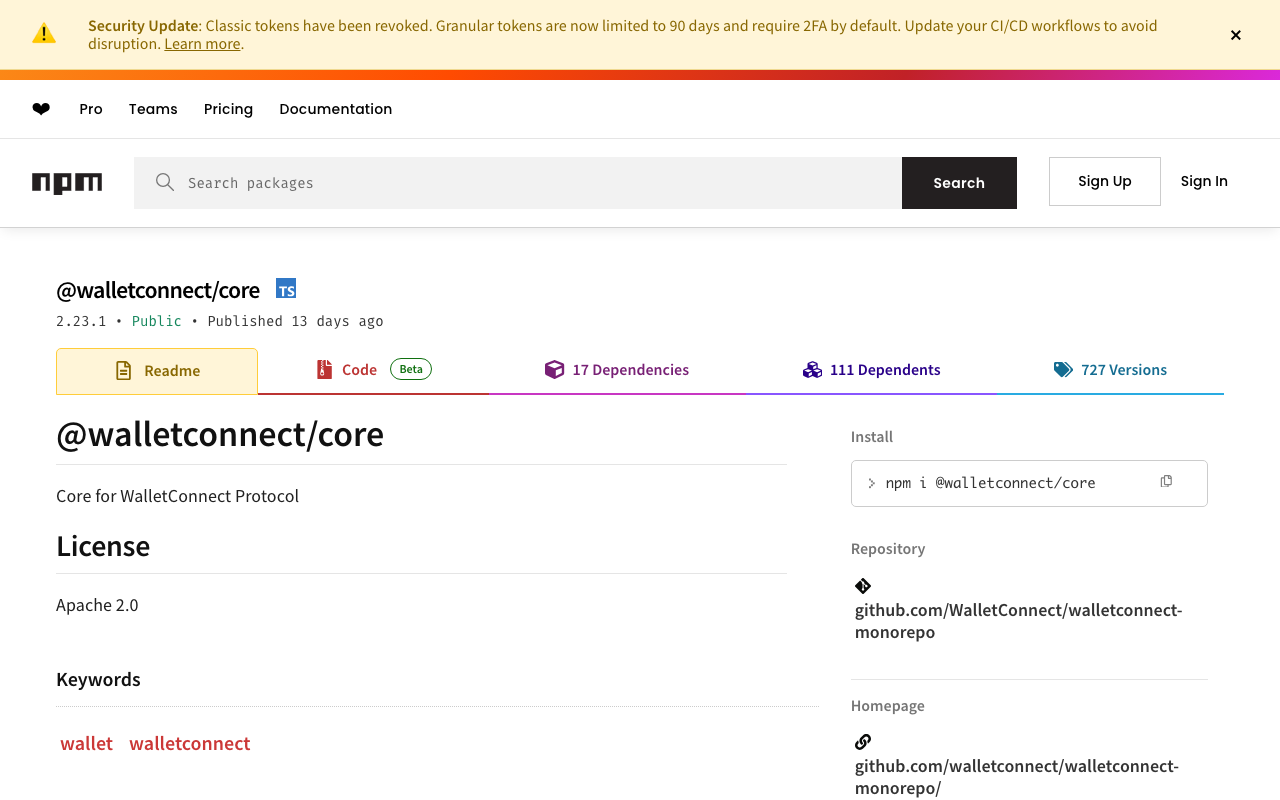Click the homepage link chain icon
Image resolution: width=1280 pixels, height=800 pixels.
[863, 742]
